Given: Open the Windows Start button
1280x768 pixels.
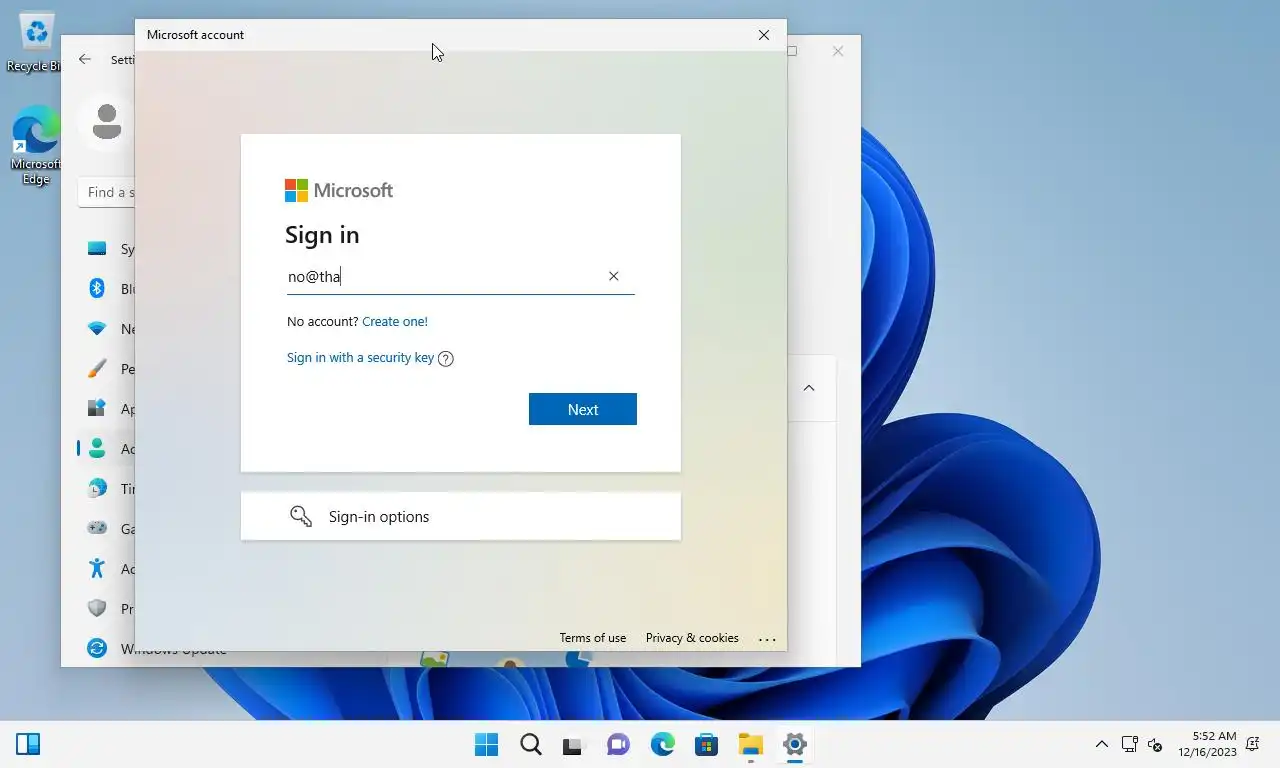Looking at the screenshot, I should (487, 744).
